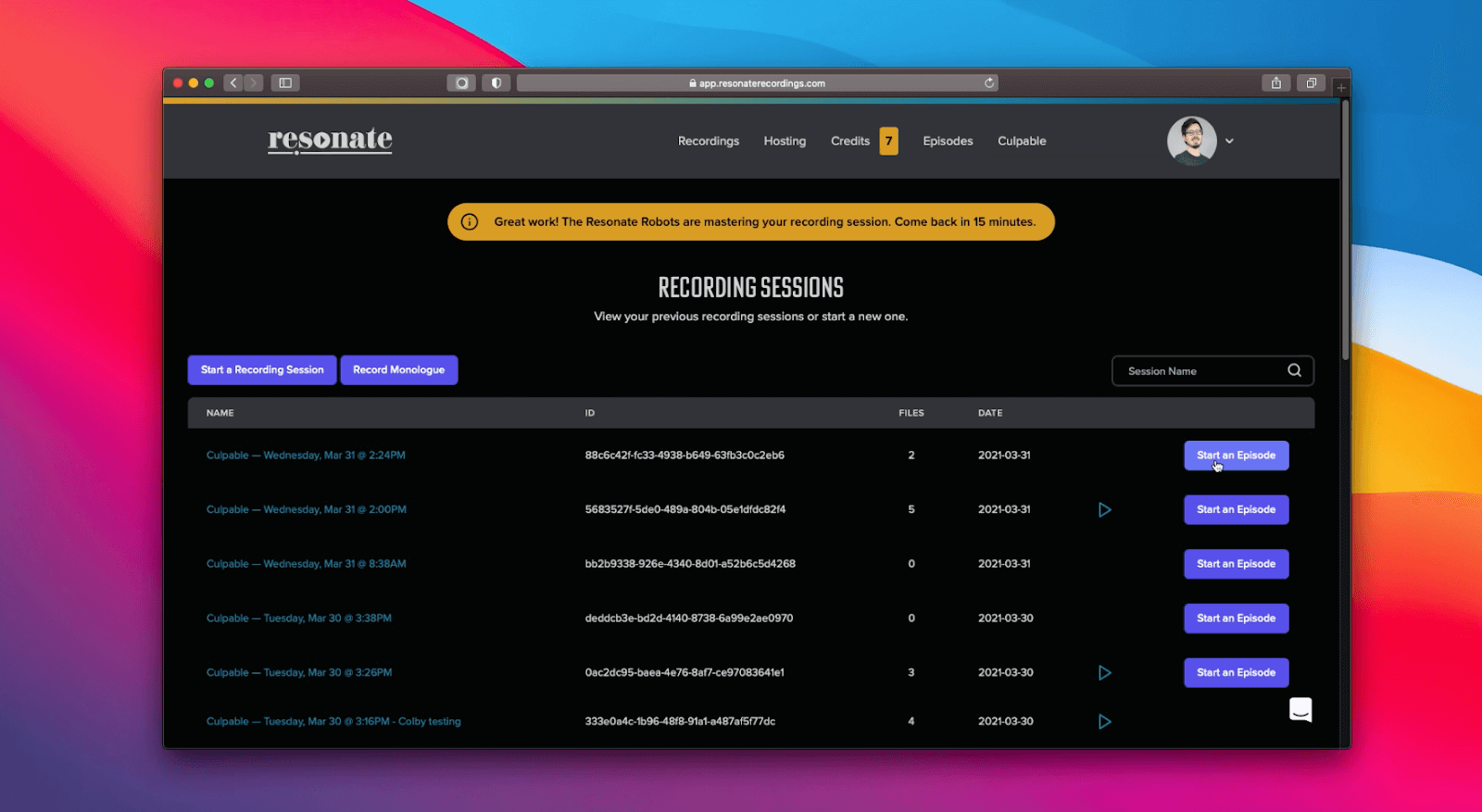Screen dimensions: 1482x812
Task: Click the RECORDING SESSIONS heading
Action: [x=751, y=288]
